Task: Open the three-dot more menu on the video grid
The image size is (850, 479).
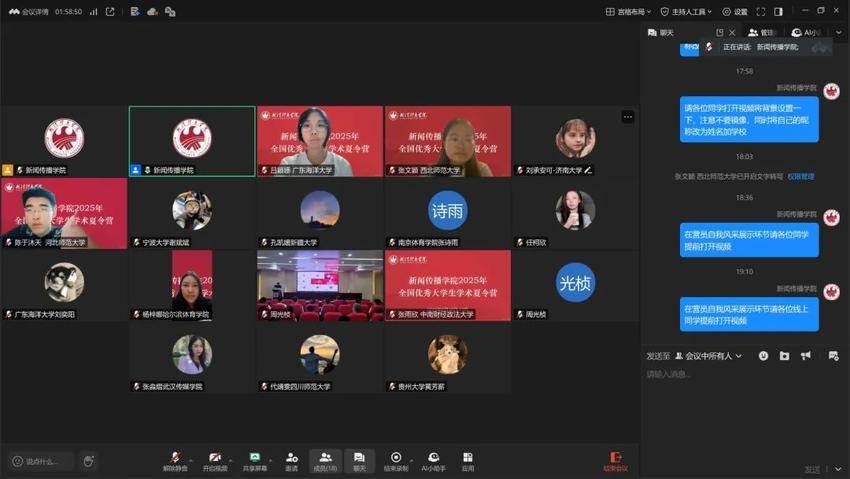Action: click(x=628, y=116)
